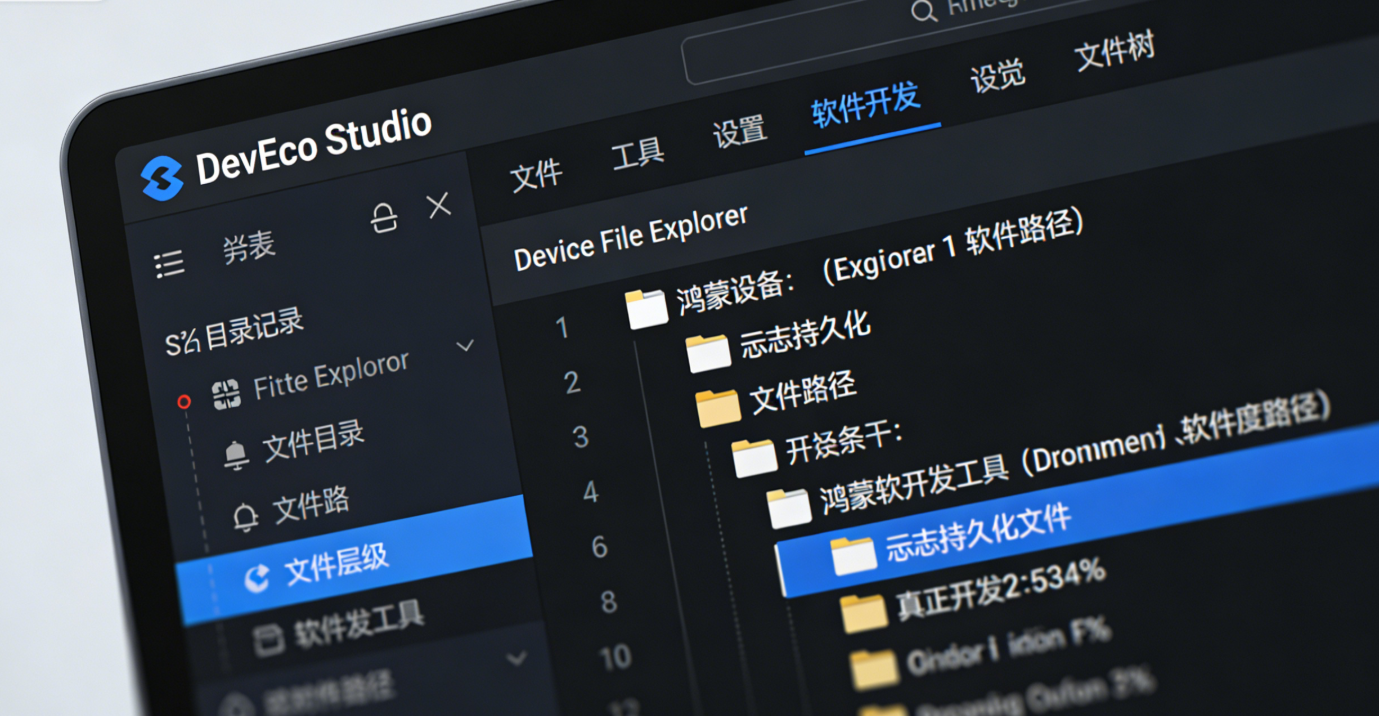Click the list icon beside 劵表
The height and width of the screenshot is (716, 1379).
[169, 263]
